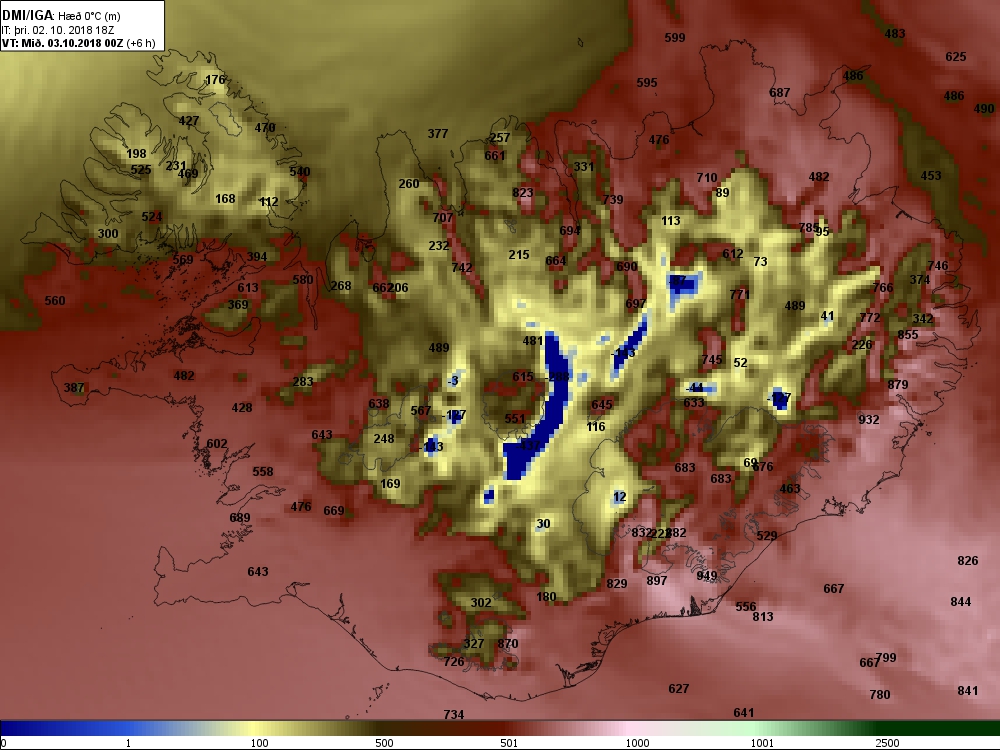Screen dimensions: 1000x750
Task: Click the map value '215'
Action: (x=519, y=254)
